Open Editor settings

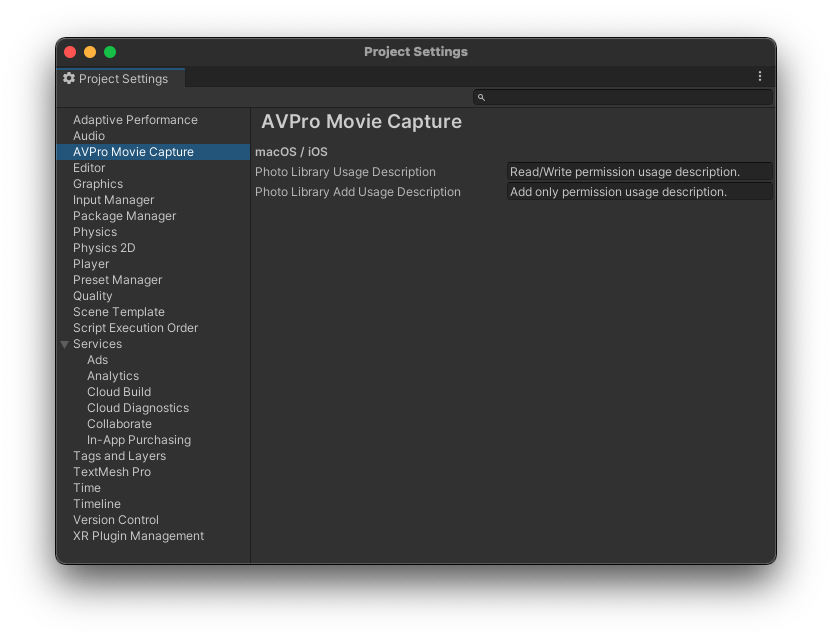[x=89, y=168]
